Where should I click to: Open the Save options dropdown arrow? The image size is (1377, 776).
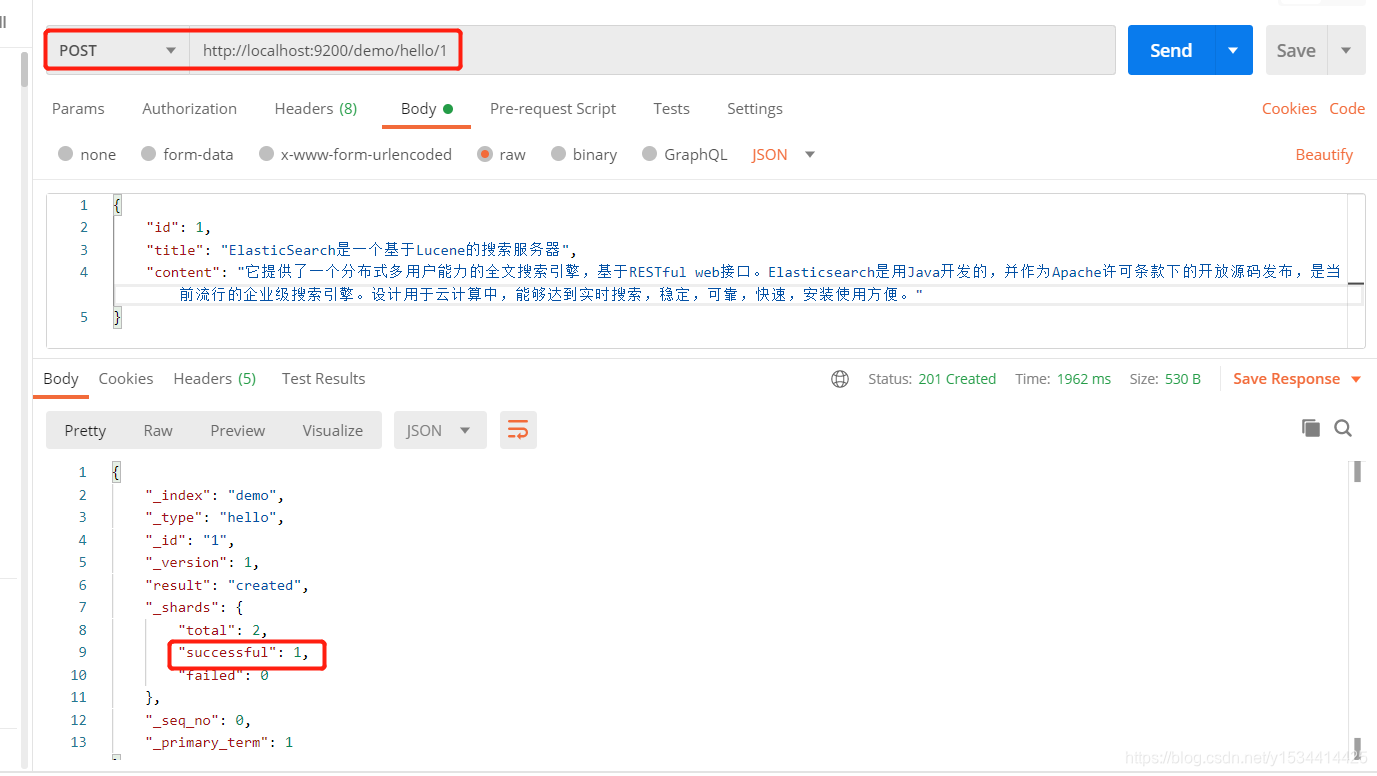pyautogui.click(x=1346, y=50)
